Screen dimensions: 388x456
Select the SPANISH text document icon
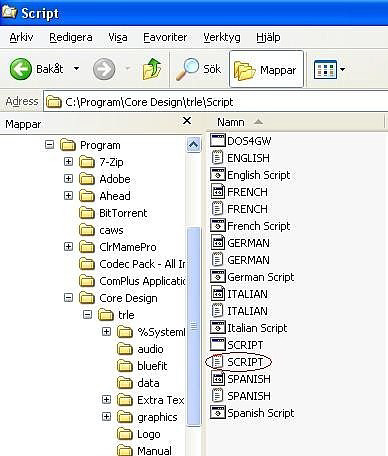click(x=217, y=395)
